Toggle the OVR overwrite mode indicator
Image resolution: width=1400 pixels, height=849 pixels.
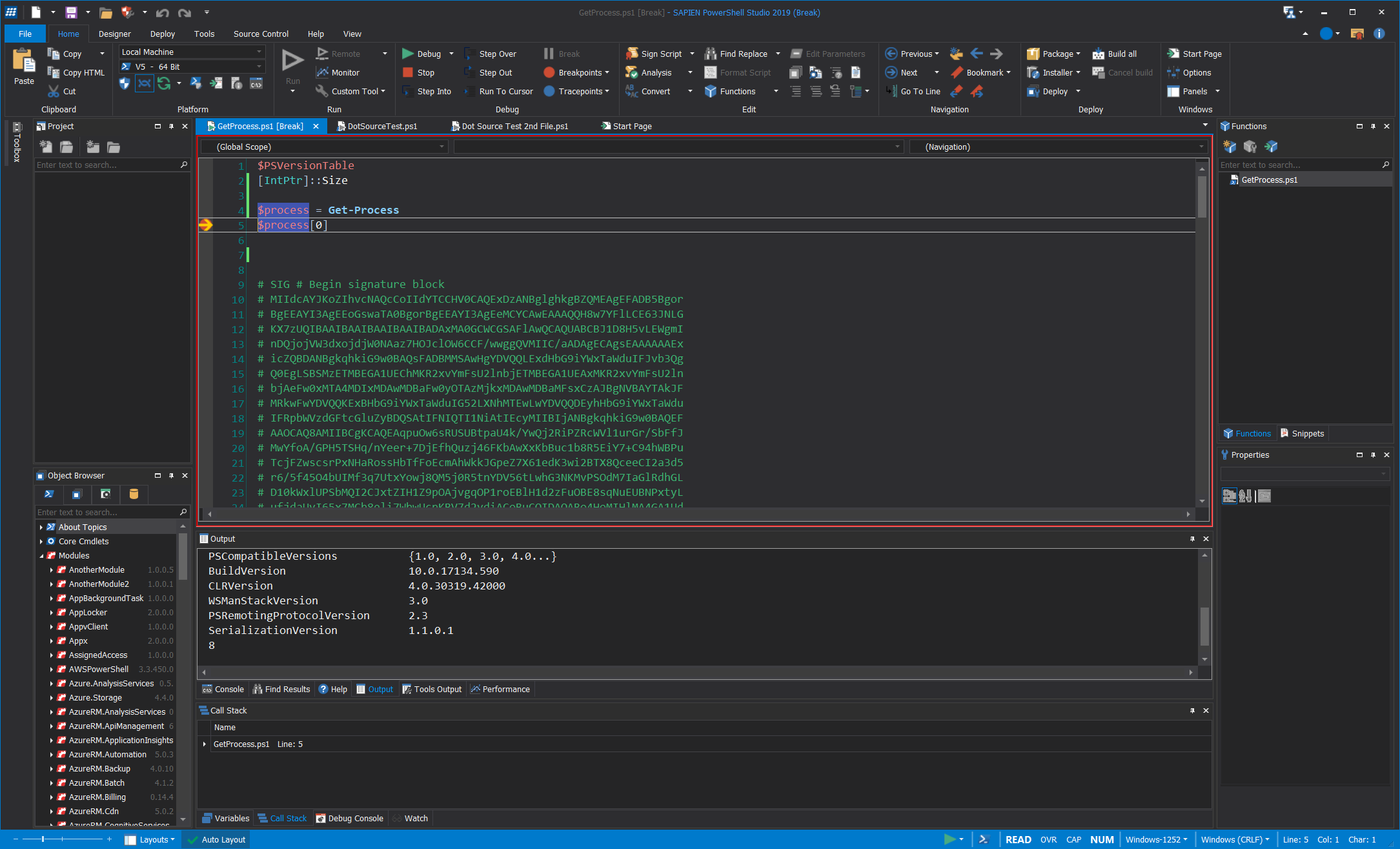1048,839
